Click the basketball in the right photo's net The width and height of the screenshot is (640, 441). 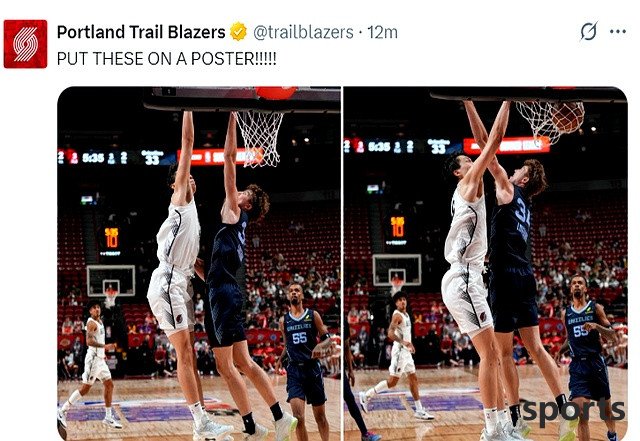(x=568, y=117)
